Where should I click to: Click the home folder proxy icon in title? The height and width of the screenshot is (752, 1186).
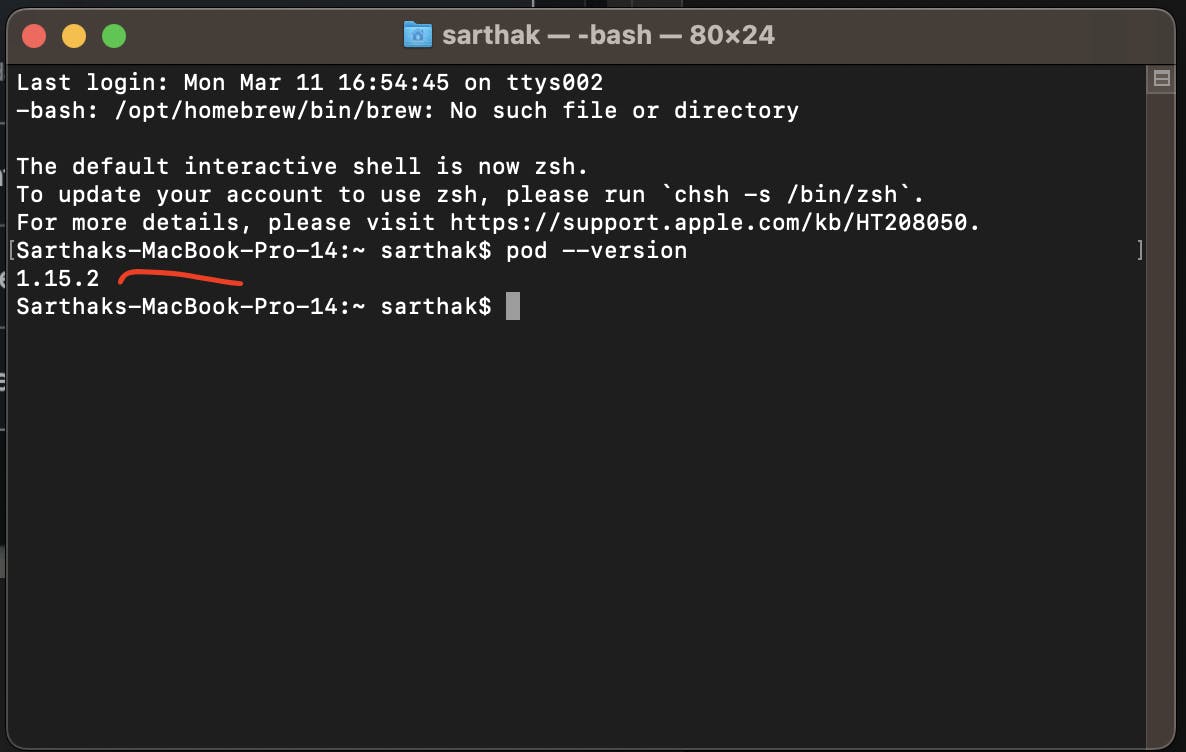[418, 35]
